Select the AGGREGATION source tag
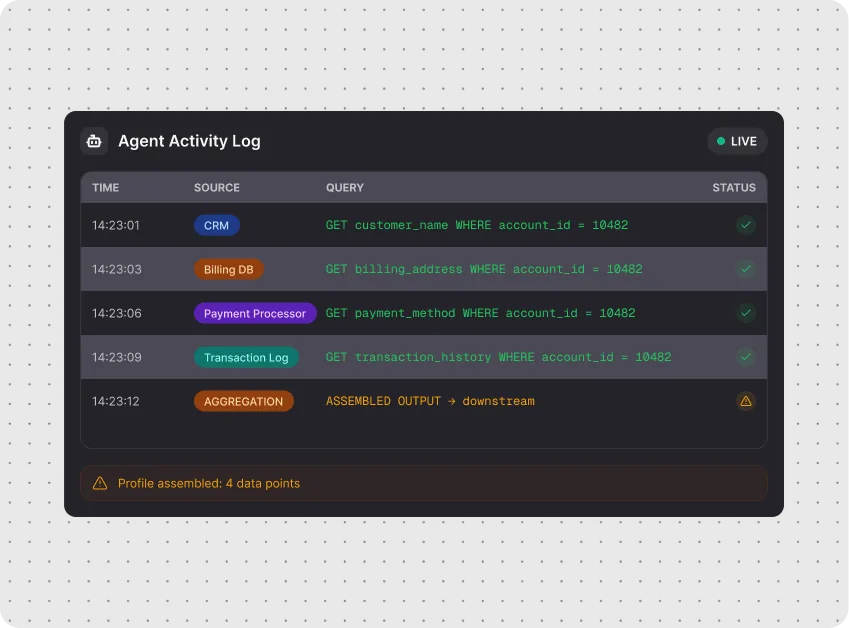This screenshot has width=849, height=628. pyautogui.click(x=244, y=401)
